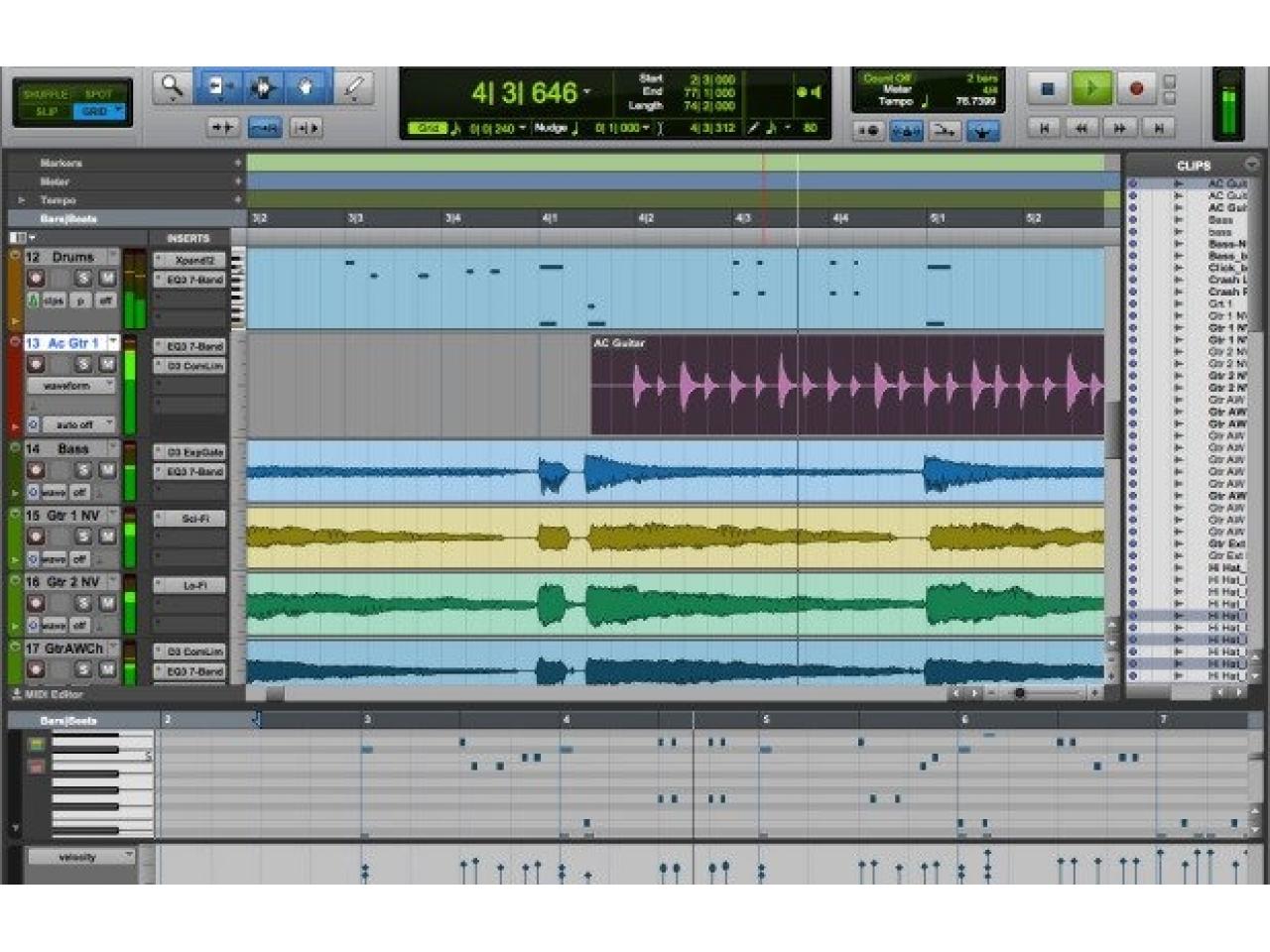Enable Shuffle edit mode

pyautogui.click(x=45, y=94)
